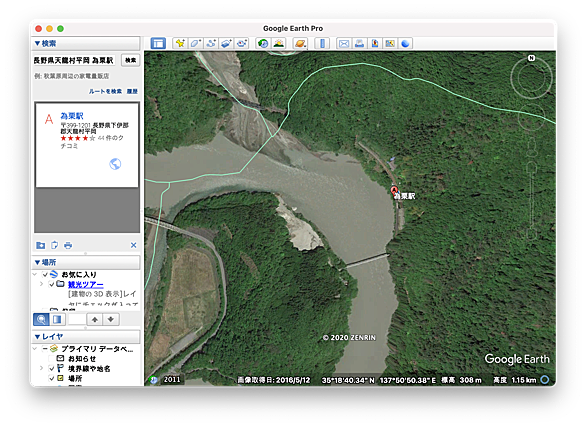The width and height of the screenshot is (586, 426).
Task: Copy search results to clipboard icon
Action: point(55,245)
